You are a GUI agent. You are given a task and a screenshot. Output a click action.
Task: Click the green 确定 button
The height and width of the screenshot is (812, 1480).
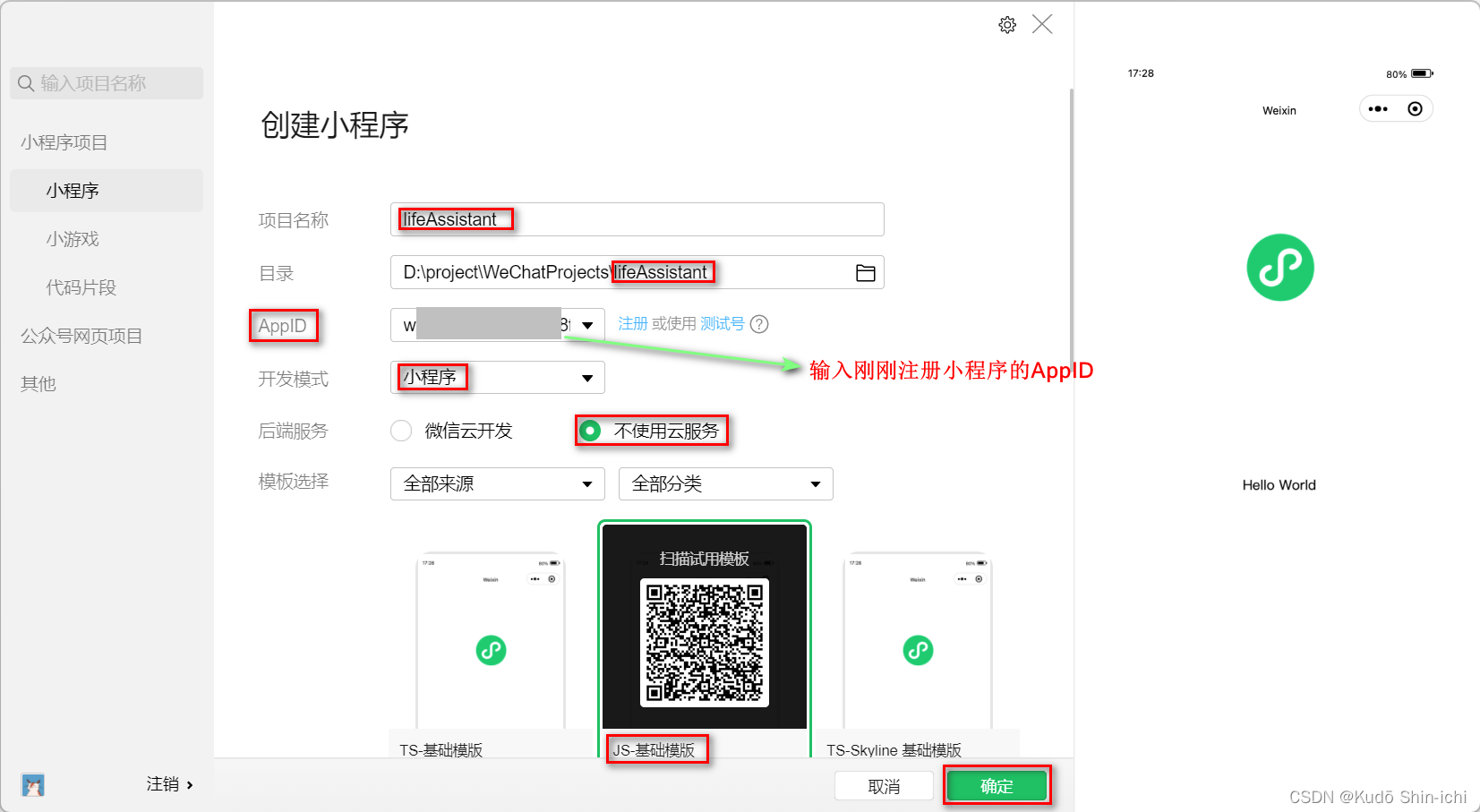[997, 786]
